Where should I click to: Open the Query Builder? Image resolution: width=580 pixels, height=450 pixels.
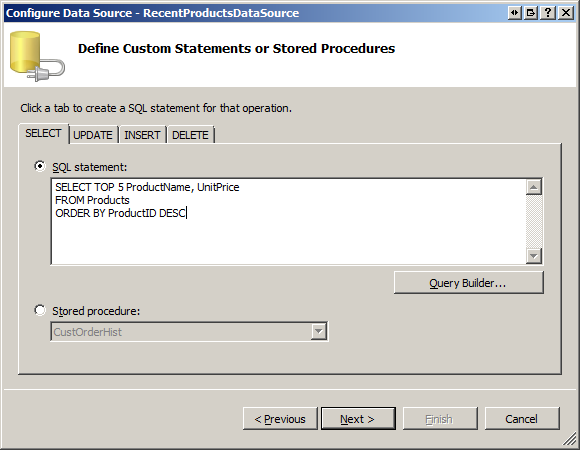coord(469,283)
